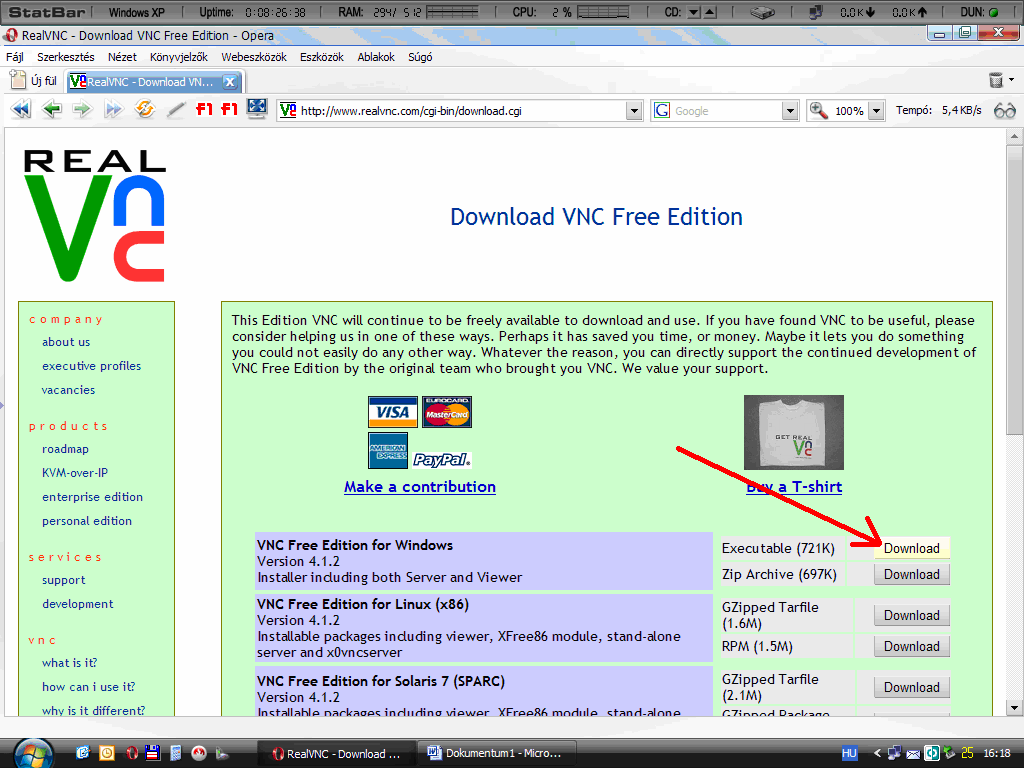Image resolution: width=1024 pixels, height=768 pixels.
Task: Click the magnifier zoom icon
Action: pyautogui.click(x=818, y=110)
